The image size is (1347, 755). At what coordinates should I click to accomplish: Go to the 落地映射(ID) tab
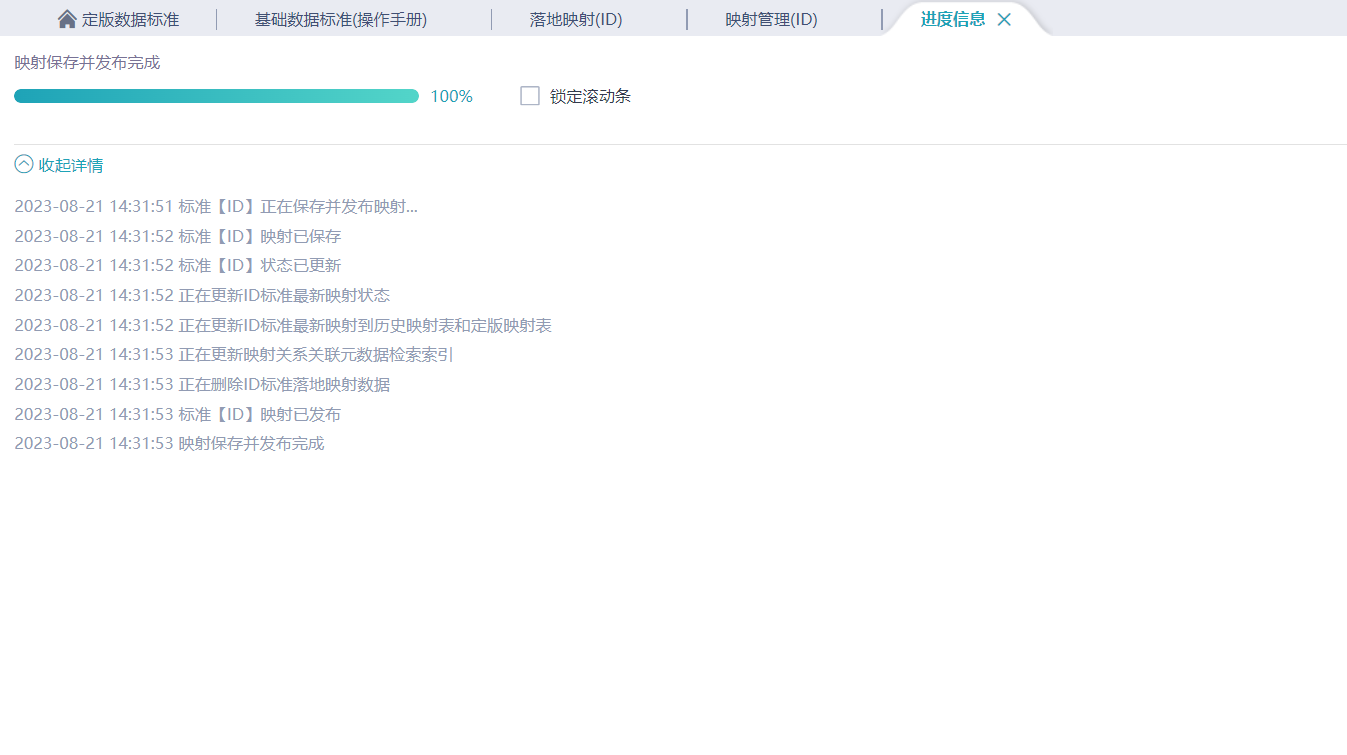tap(576, 20)
